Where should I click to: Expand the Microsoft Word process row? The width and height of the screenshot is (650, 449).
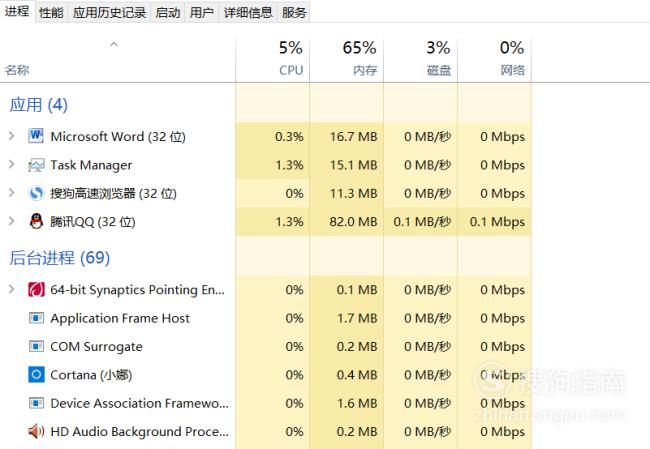click(x=11, y=136)
